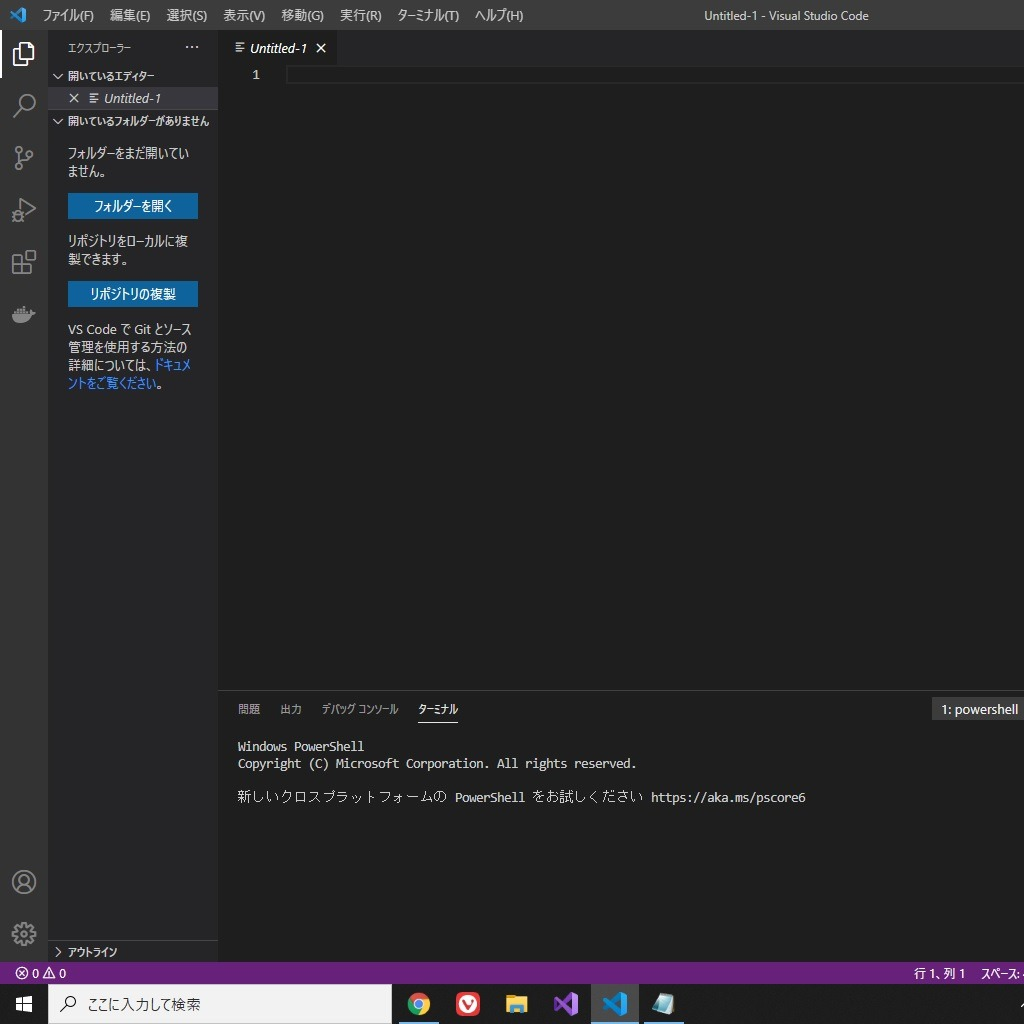Close Untitled-1 in open editors list
This screenshot has height=1024, width=1024.
pos(74,98)
